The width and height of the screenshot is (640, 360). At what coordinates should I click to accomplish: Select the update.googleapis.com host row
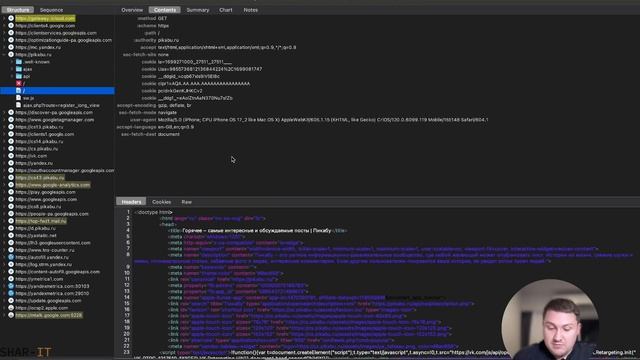tap(48, 300)
